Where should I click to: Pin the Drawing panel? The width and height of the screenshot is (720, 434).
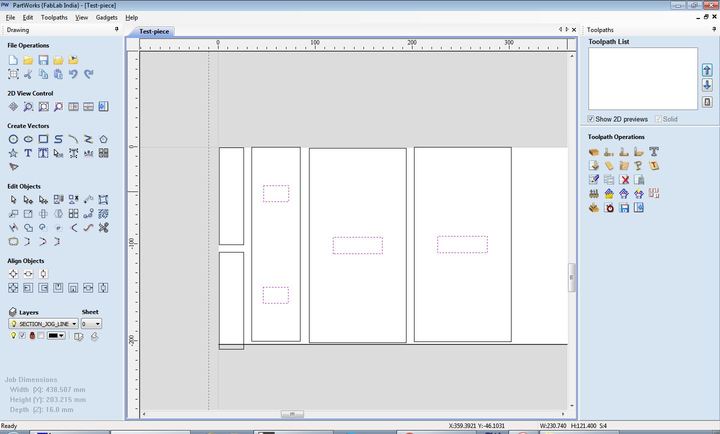[x=117, y=29]
